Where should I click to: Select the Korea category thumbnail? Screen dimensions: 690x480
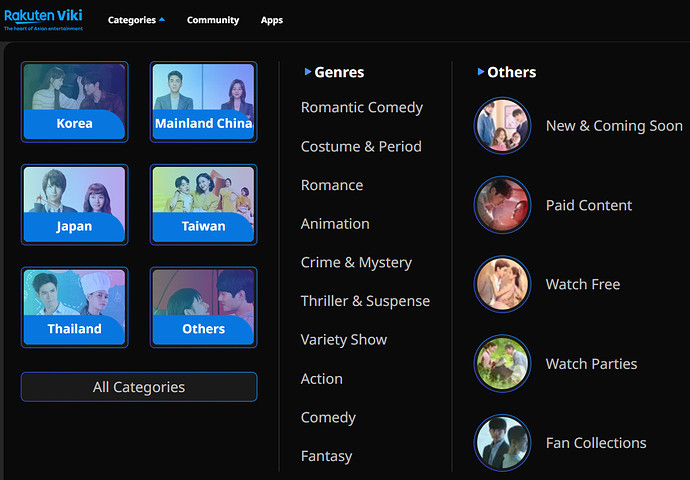pos(74,101)
